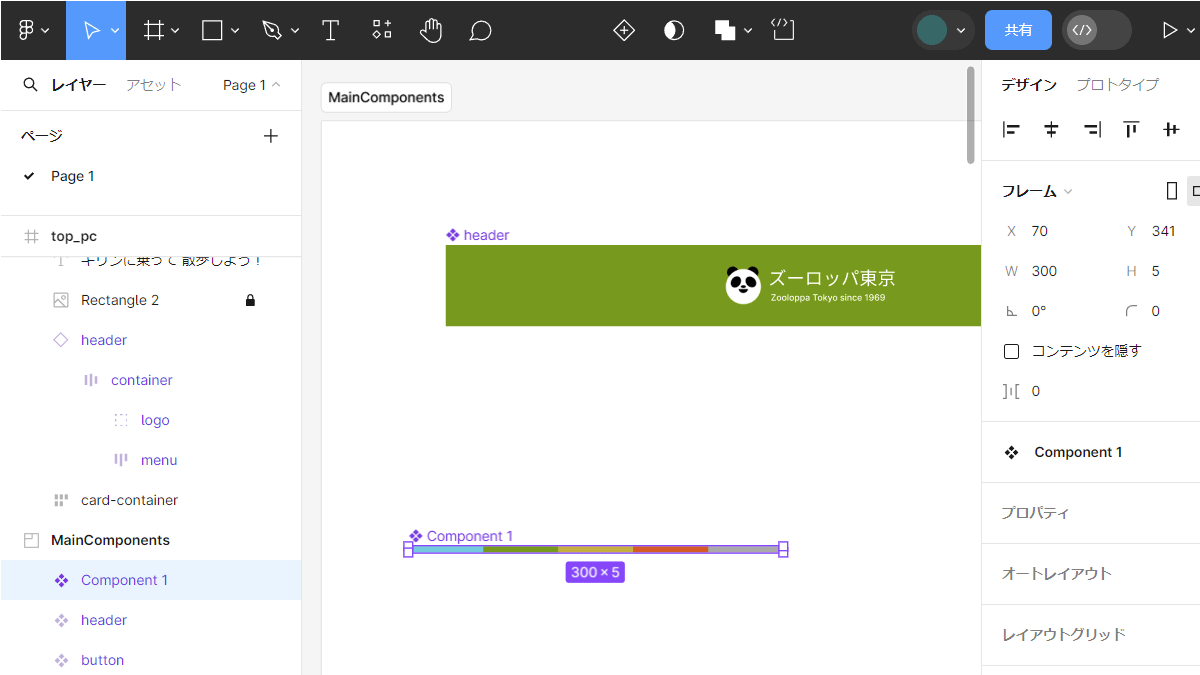Viewport: 1200px width, 675px height.
Task: Select the MainComponents frame label on canvas
Action: coord(386,97)
